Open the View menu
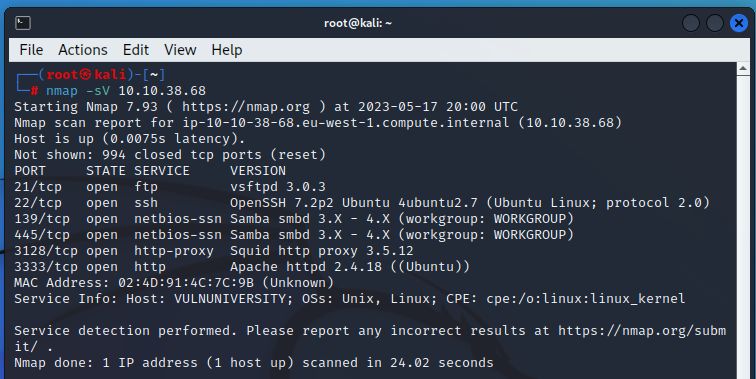 click(180, 50)
